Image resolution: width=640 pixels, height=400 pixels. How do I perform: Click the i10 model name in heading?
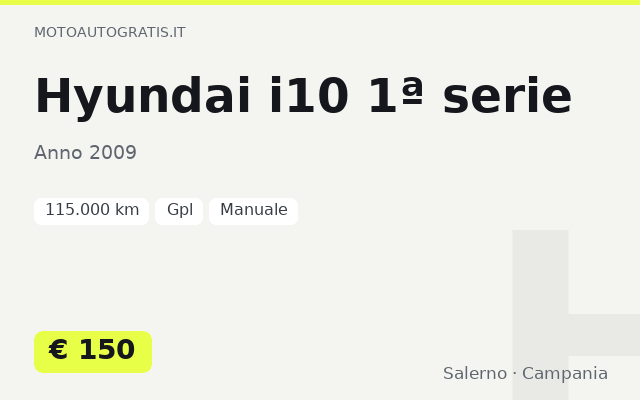coord(309,96)
